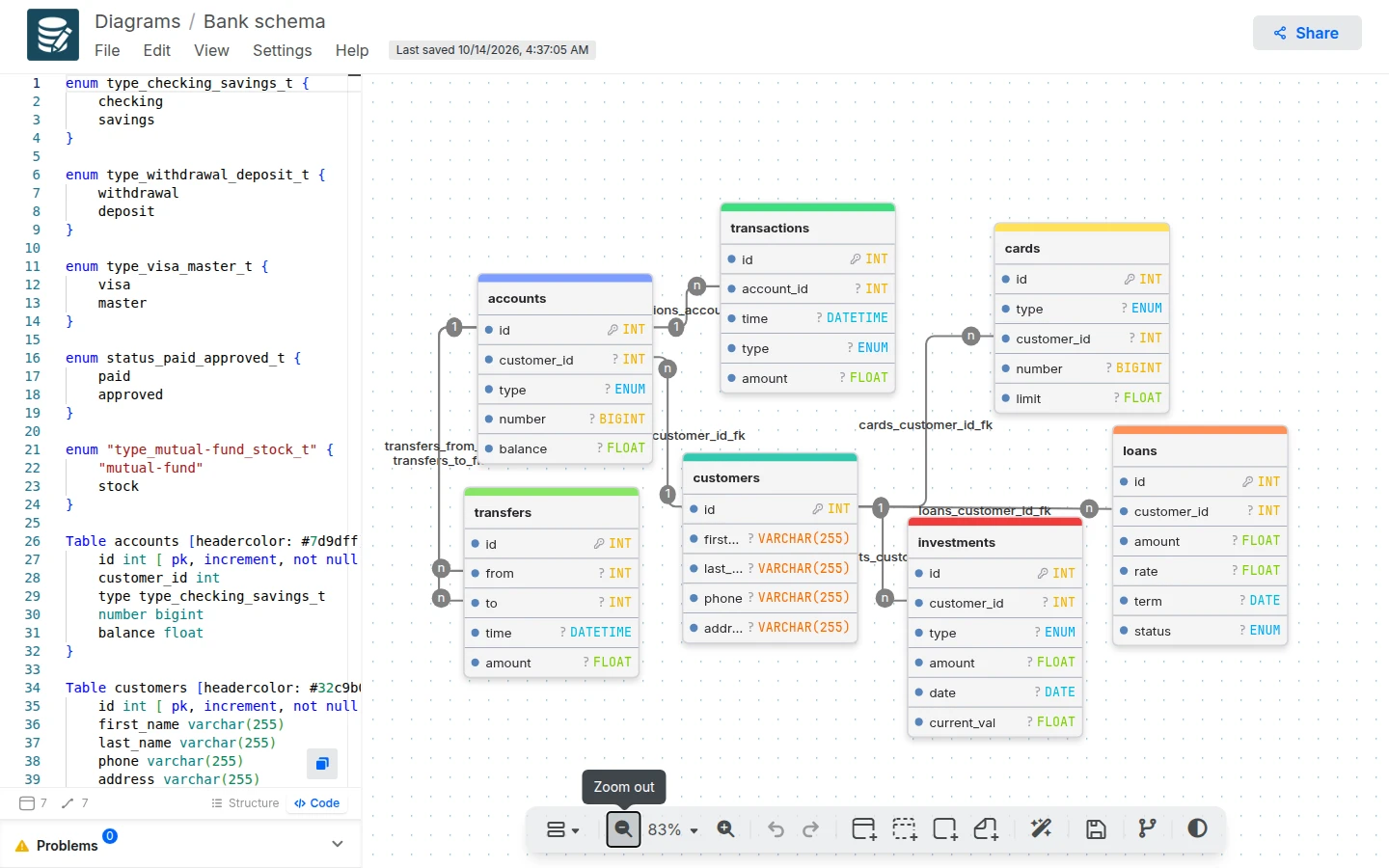Switch to the Code tab
This screenshot has height=868, width=1389.
click(317, 803)
